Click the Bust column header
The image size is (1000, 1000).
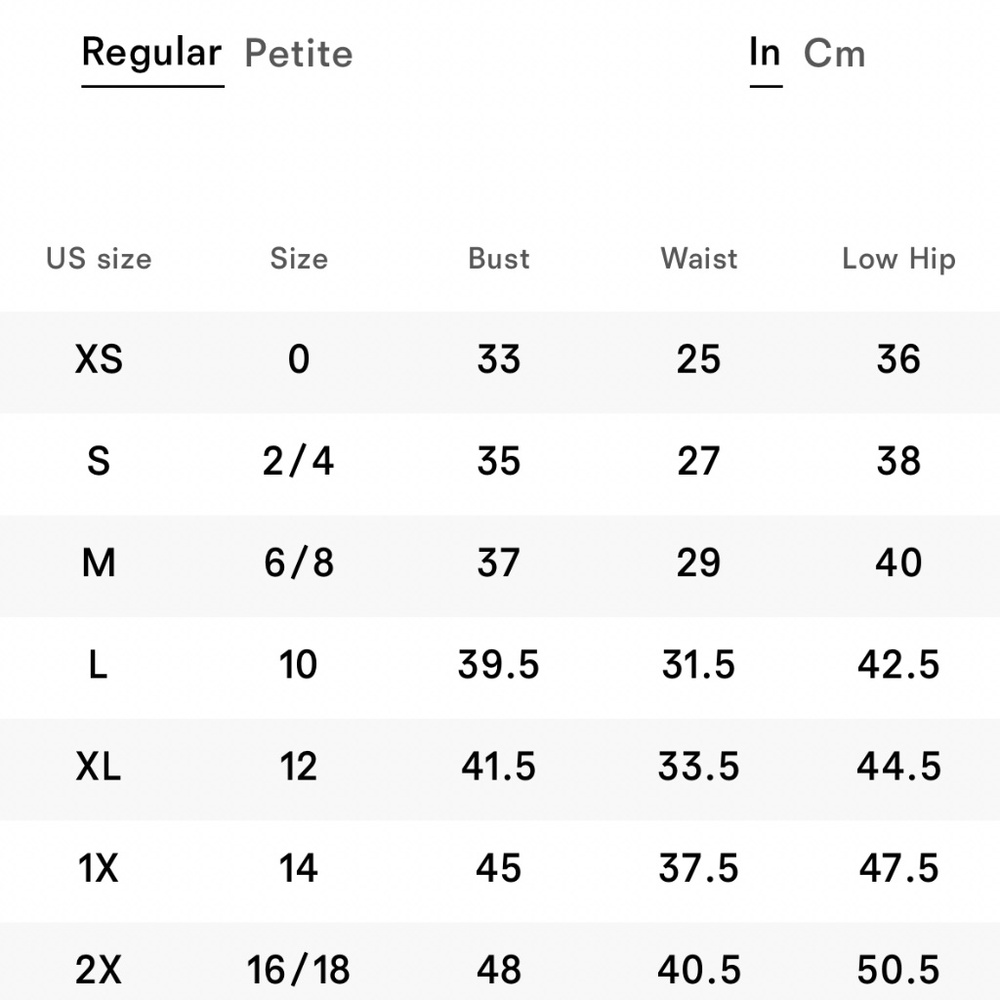point(499,259)
